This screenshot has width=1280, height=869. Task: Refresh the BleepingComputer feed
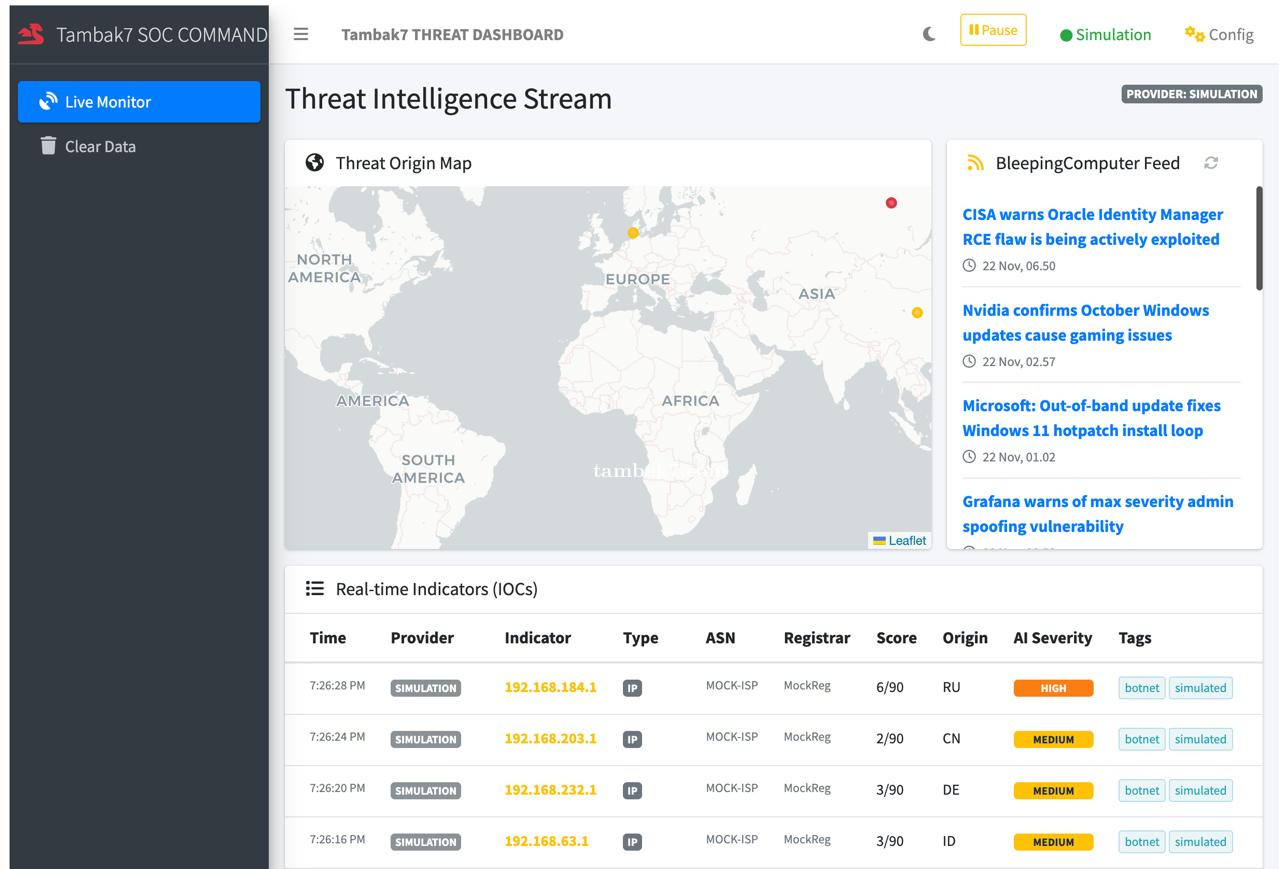1211,163
